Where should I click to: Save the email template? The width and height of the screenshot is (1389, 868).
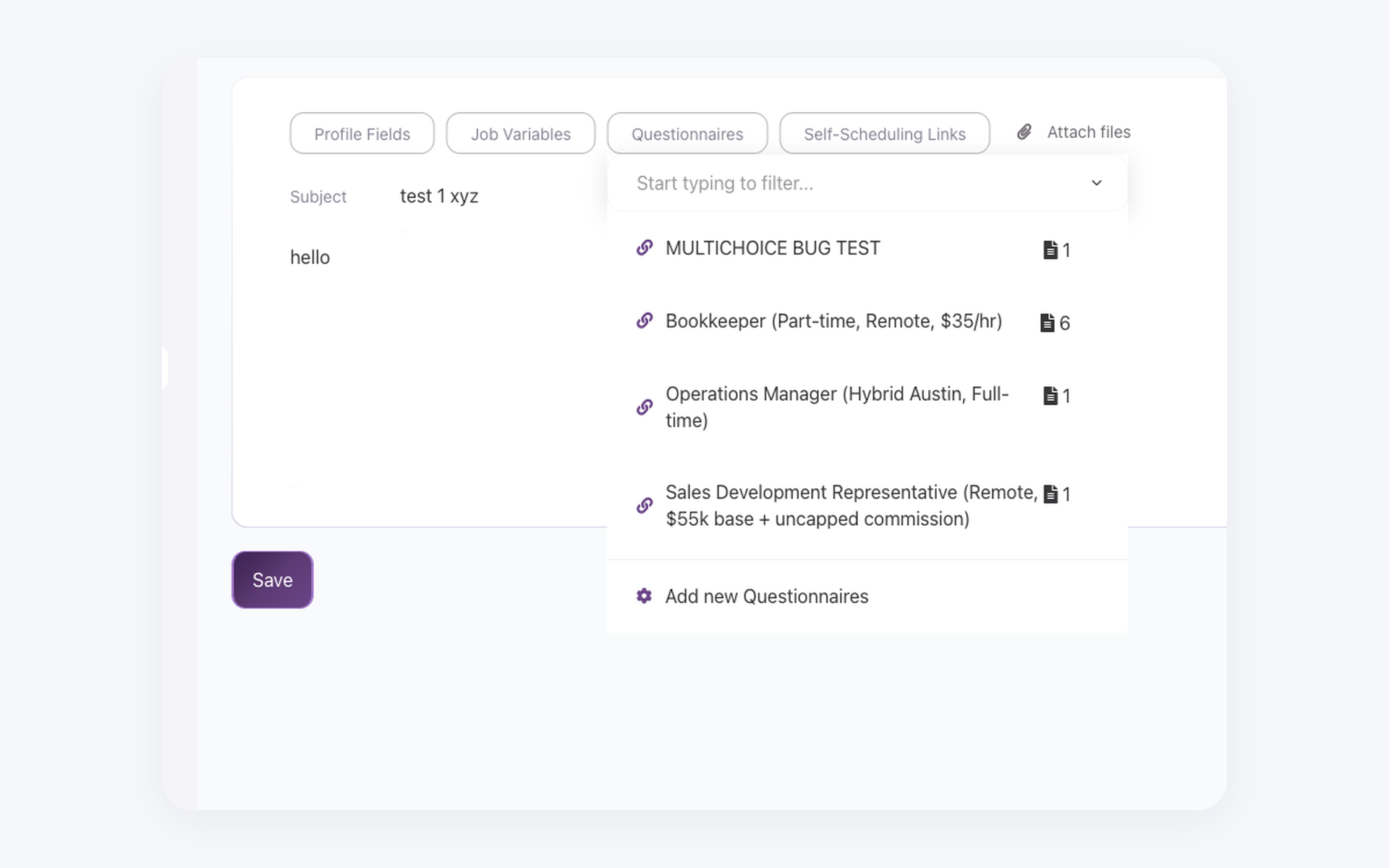[272, 580]
